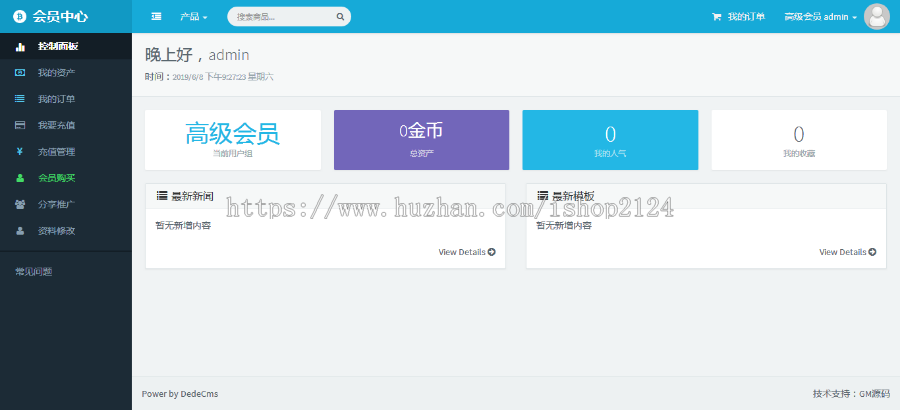Screen dimensions: 900x410
Task: Expand the 高级会员 admin dropdown
Action: [820, 17]
